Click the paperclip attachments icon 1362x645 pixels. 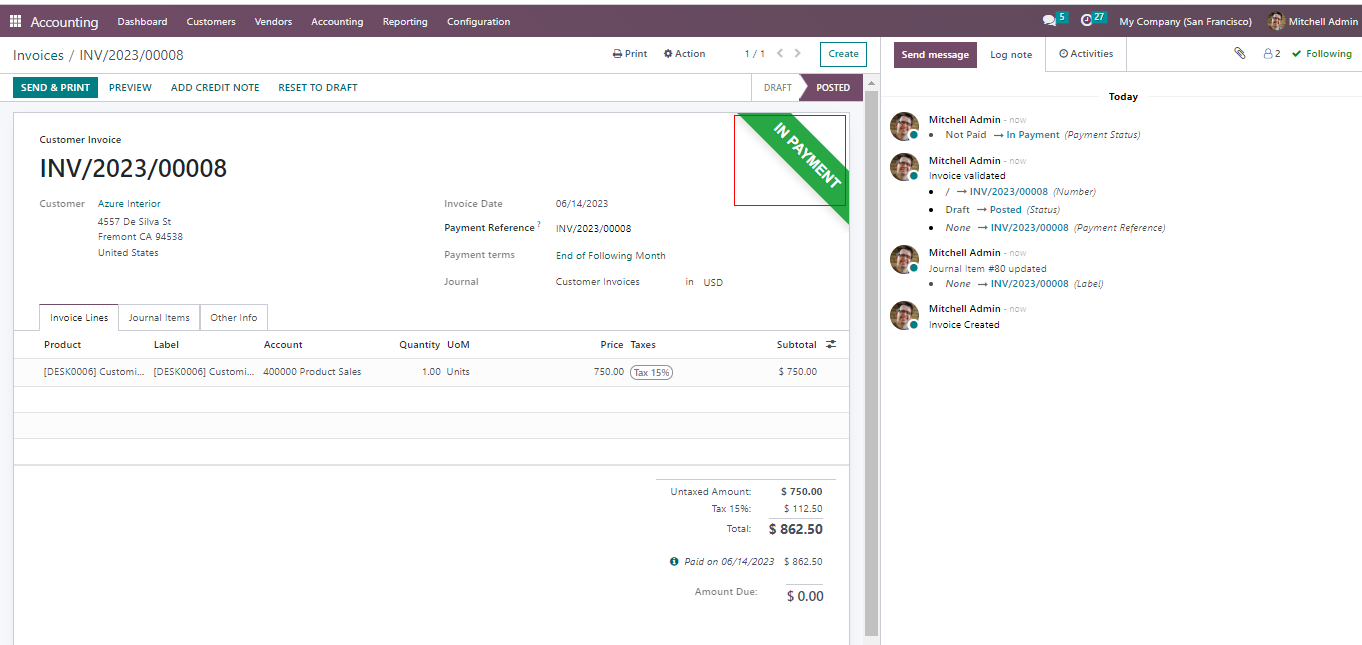tap(1240, 54)
